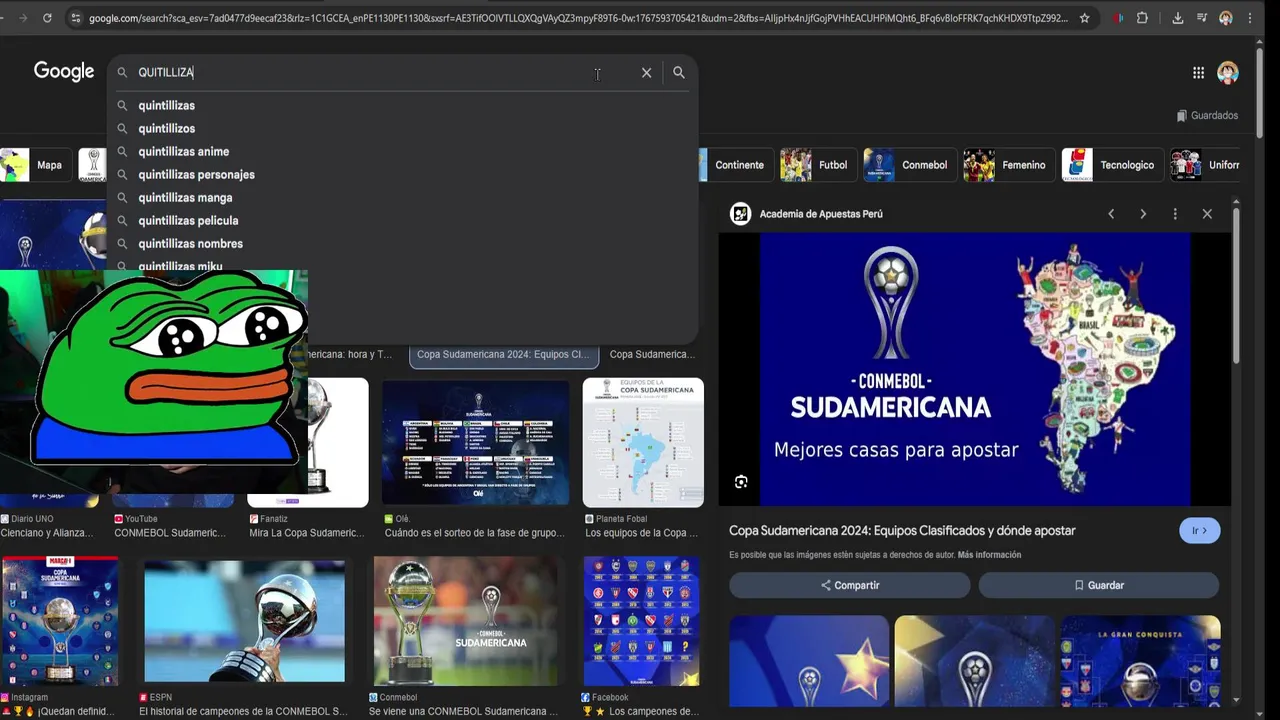This screenshot has width=1280, height=720.
Task: Show previous image in preview panel
Action: click(1111, 214)
